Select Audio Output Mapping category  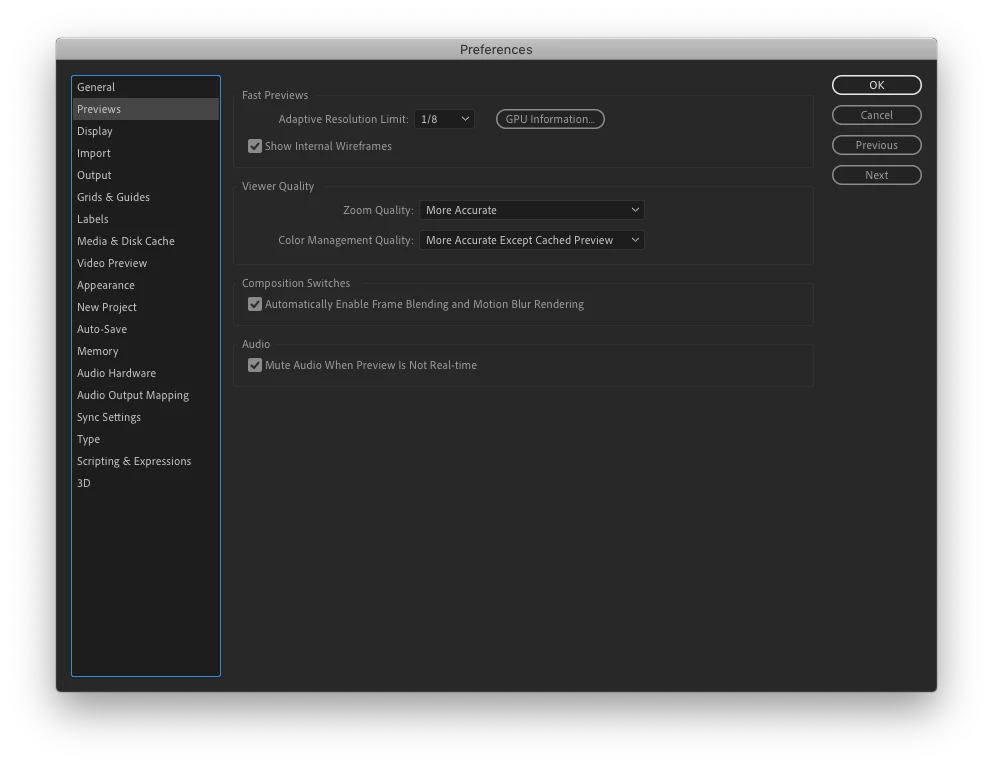[x=146, y=395]
